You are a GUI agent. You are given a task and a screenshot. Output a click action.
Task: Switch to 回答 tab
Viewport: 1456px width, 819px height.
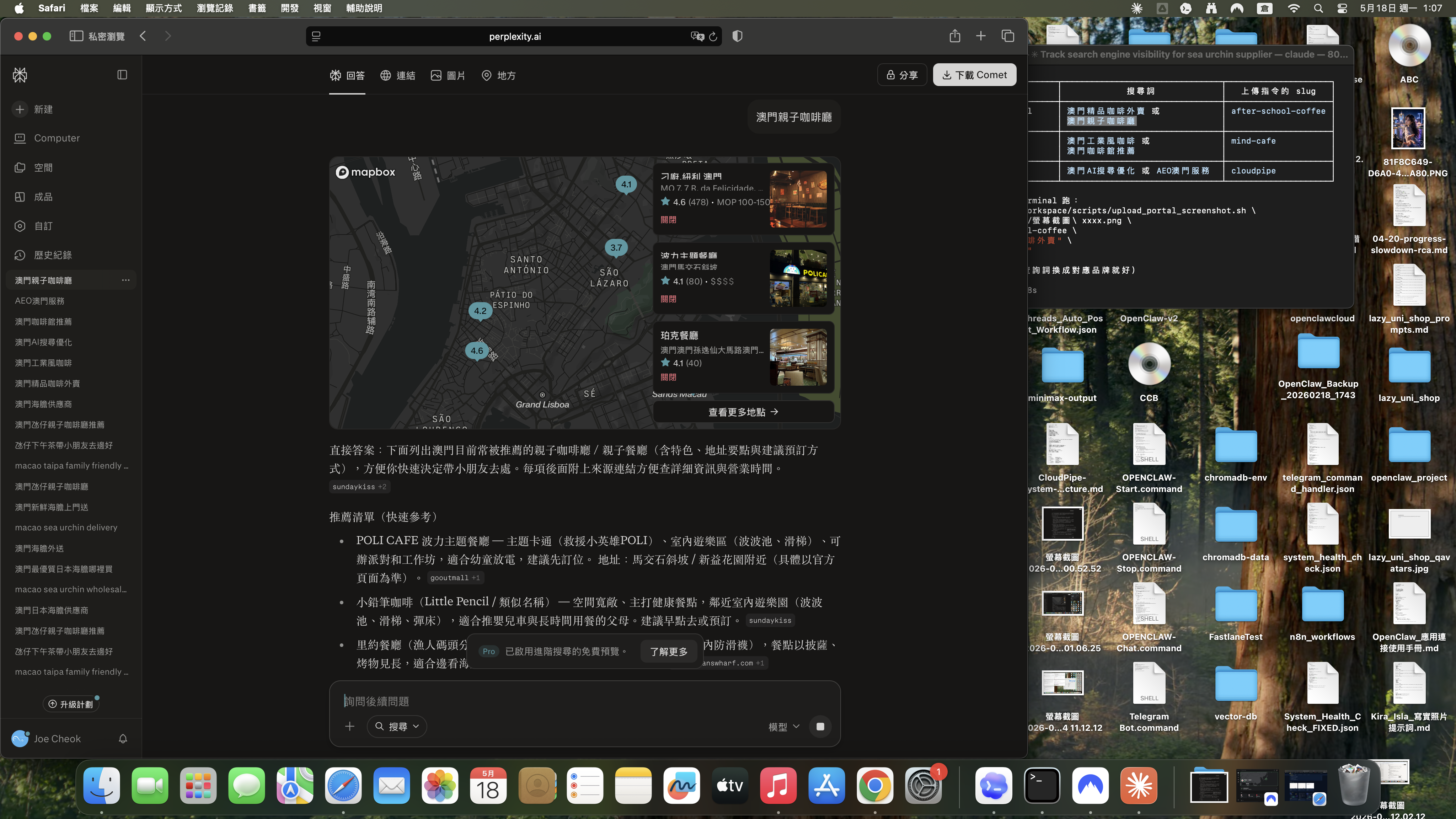(x=347, y=75)
